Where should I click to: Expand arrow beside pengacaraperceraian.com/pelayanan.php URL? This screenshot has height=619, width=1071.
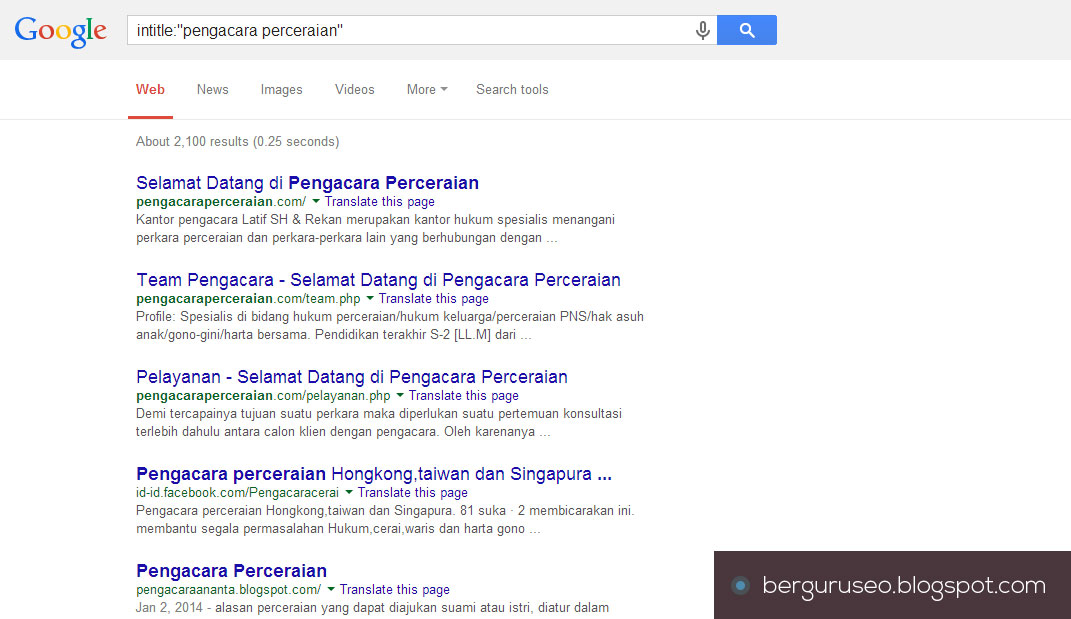tap(400, 396)
